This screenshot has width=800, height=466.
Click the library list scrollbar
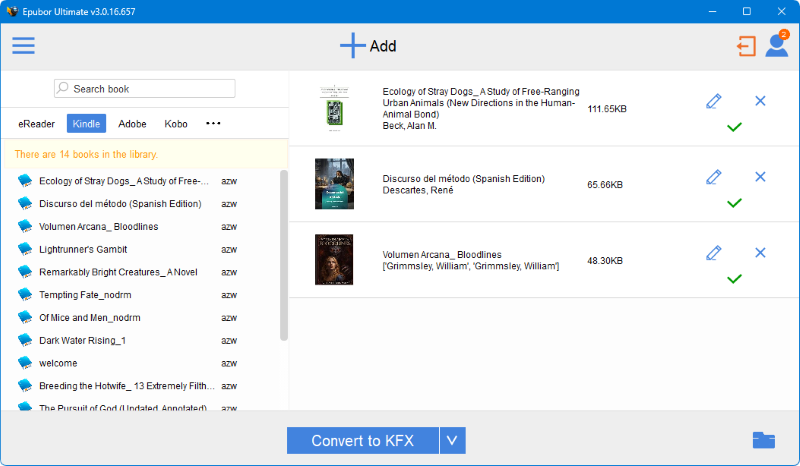(284, 255)
